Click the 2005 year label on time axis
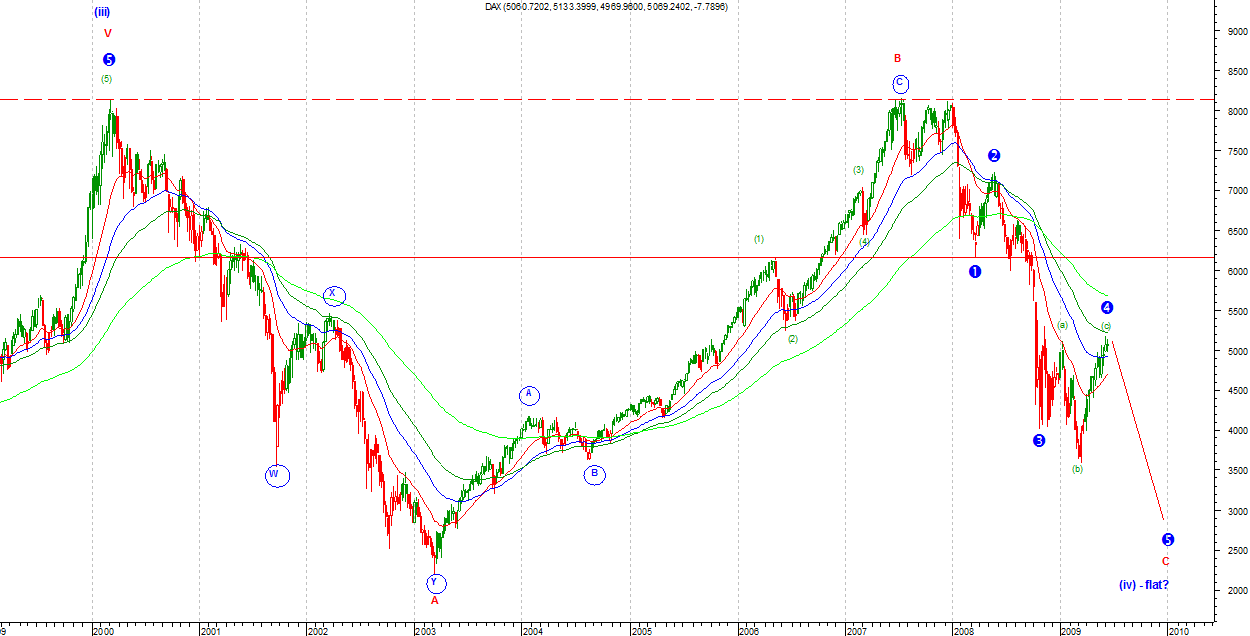 [x=641, y=631]
